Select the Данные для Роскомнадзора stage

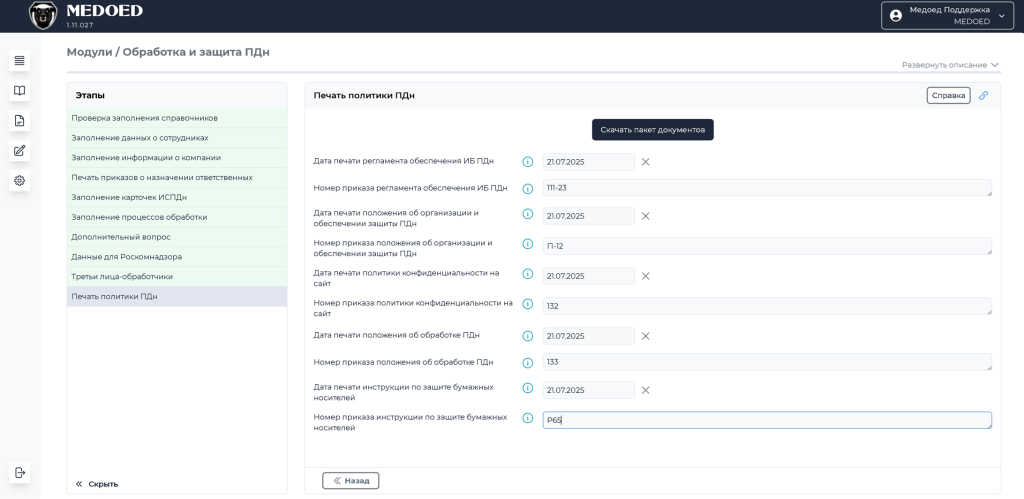click(x=177, y=257)
